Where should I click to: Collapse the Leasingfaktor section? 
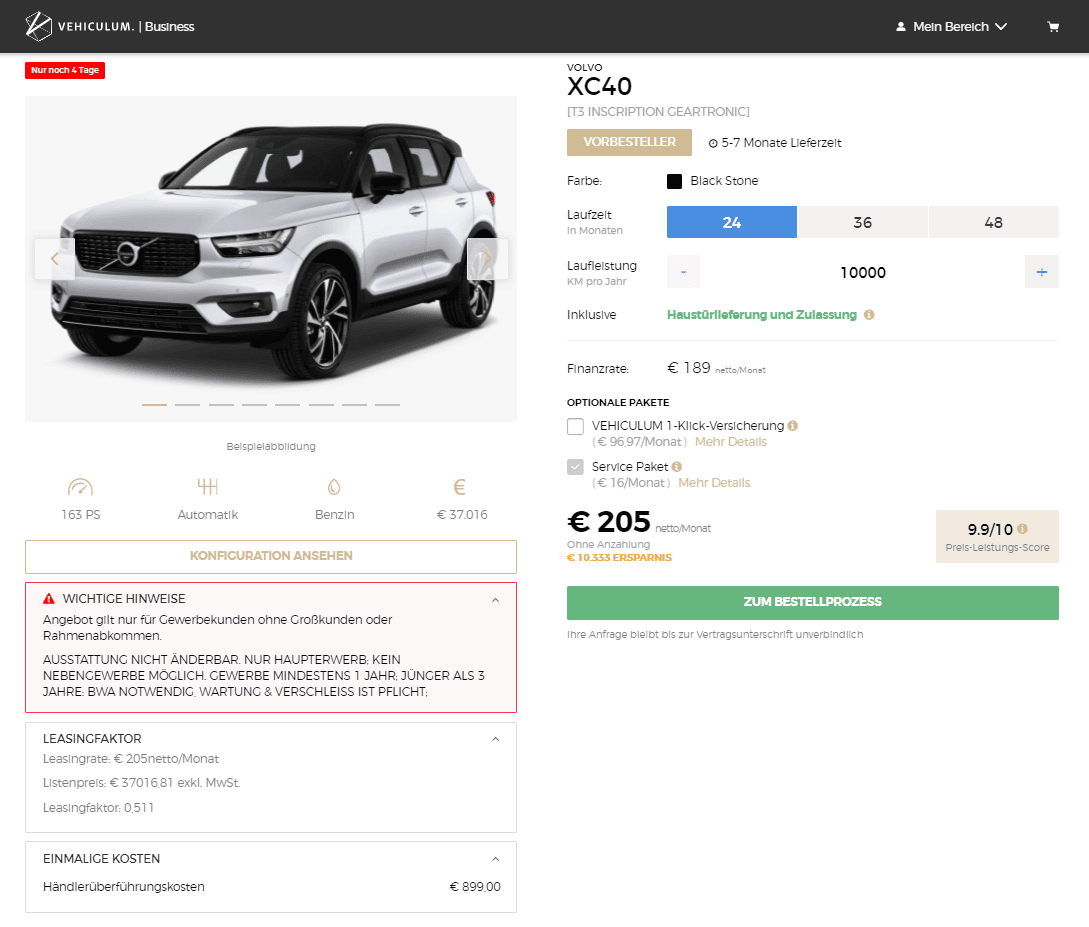tap(495, 739)
